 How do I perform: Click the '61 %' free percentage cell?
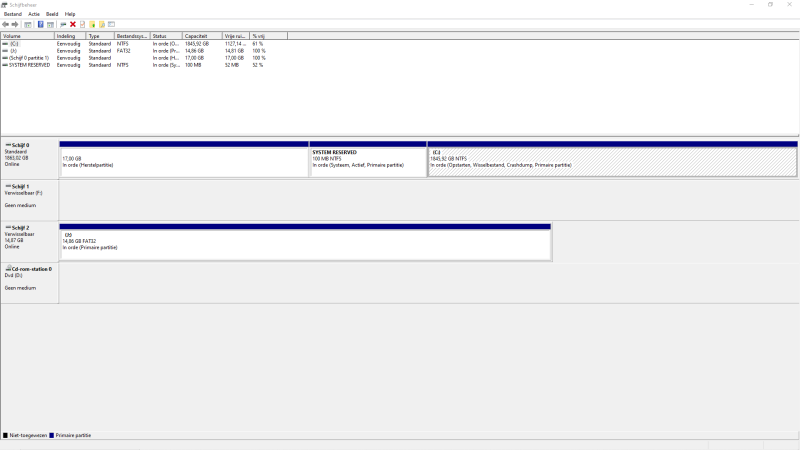tap(258, 44)
